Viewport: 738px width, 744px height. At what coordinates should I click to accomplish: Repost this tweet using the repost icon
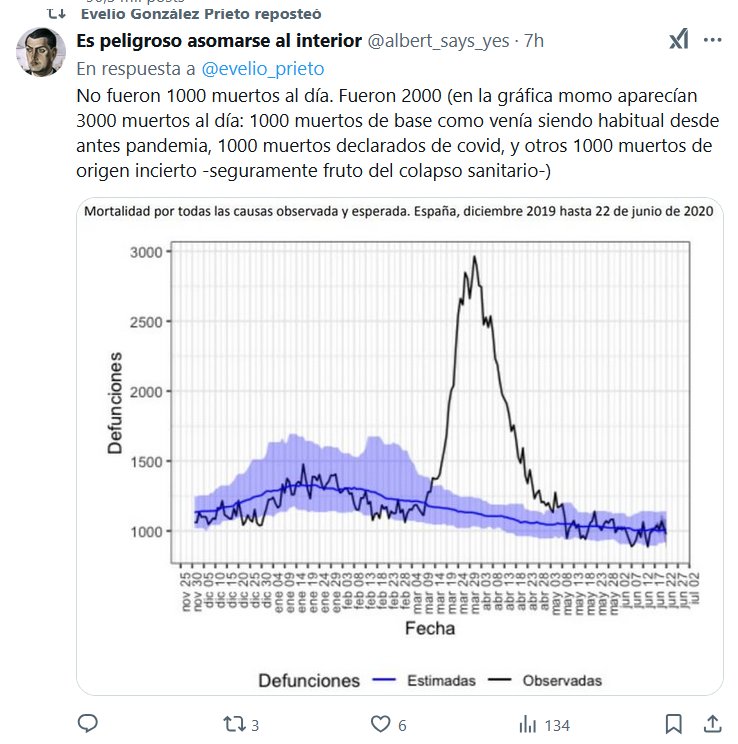click(x=231, y=723)
